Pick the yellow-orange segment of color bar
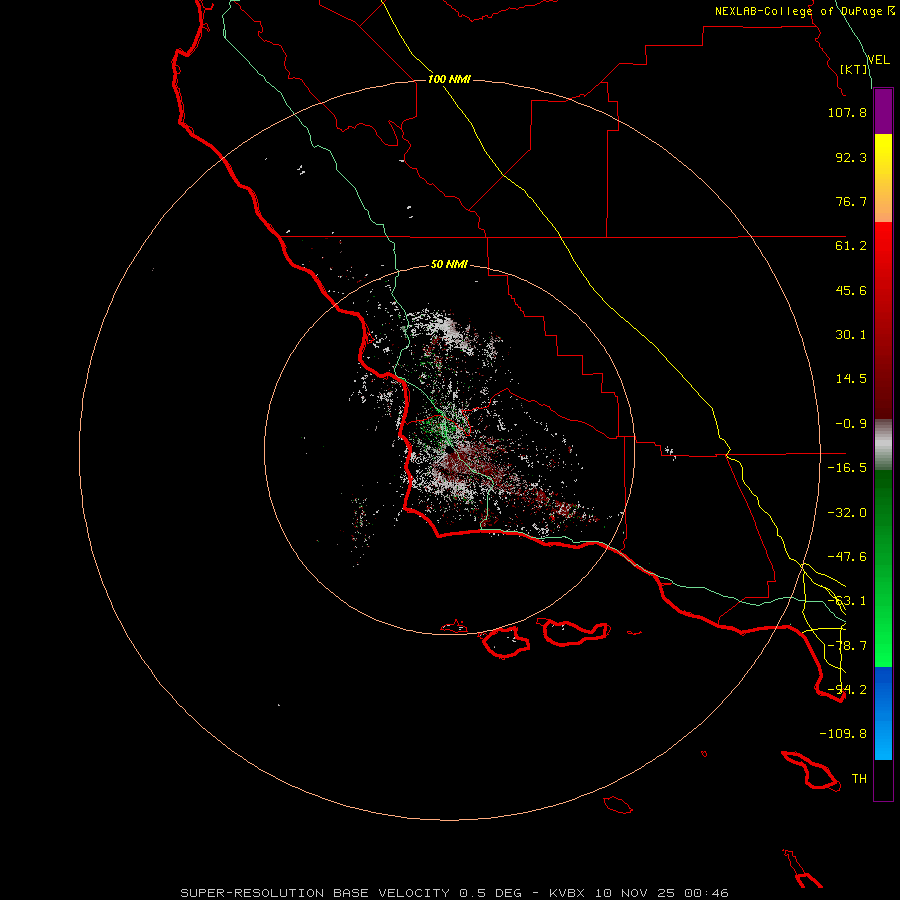 pos(883,178)
